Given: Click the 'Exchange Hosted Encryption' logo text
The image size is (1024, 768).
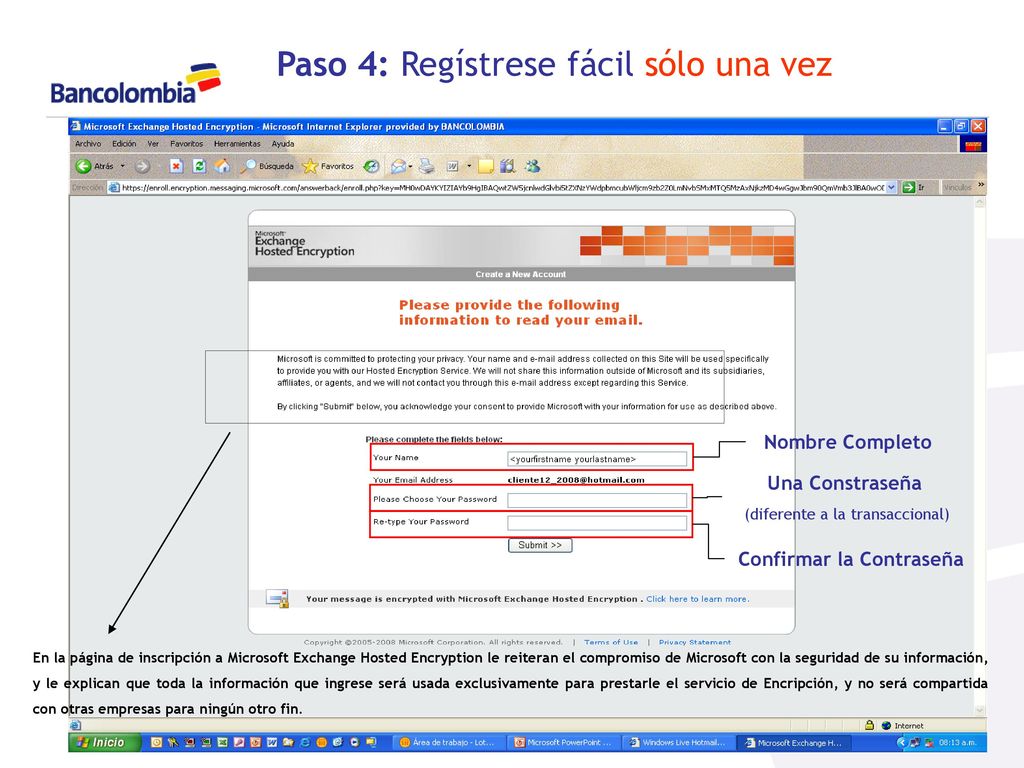Looking at the screenshot, I should coord(304,246).
